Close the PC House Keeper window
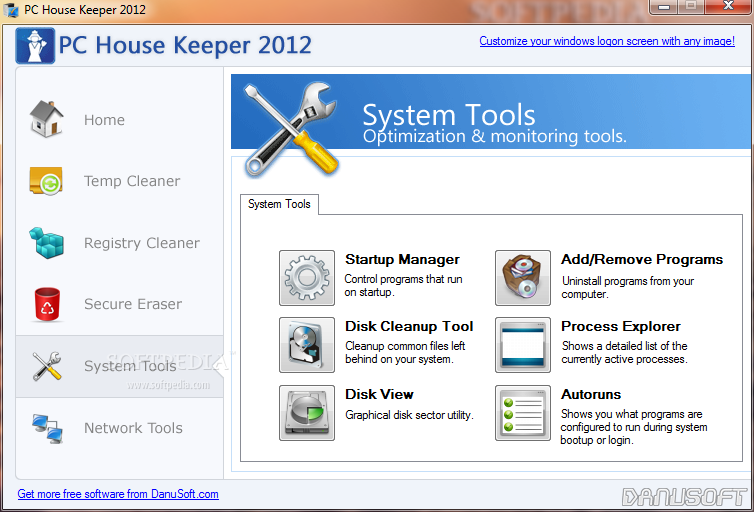This screenshot has height=512, width=754. (728, 7)
